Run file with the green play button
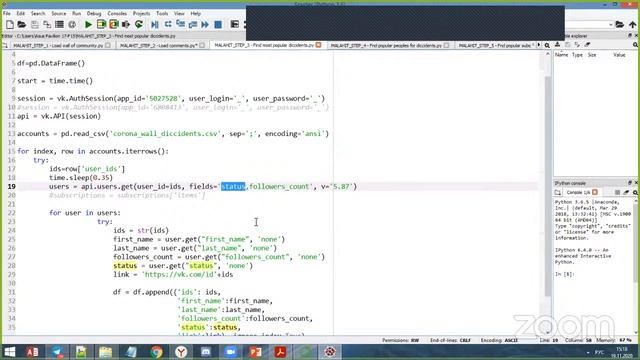 click(x=88, y=24)
